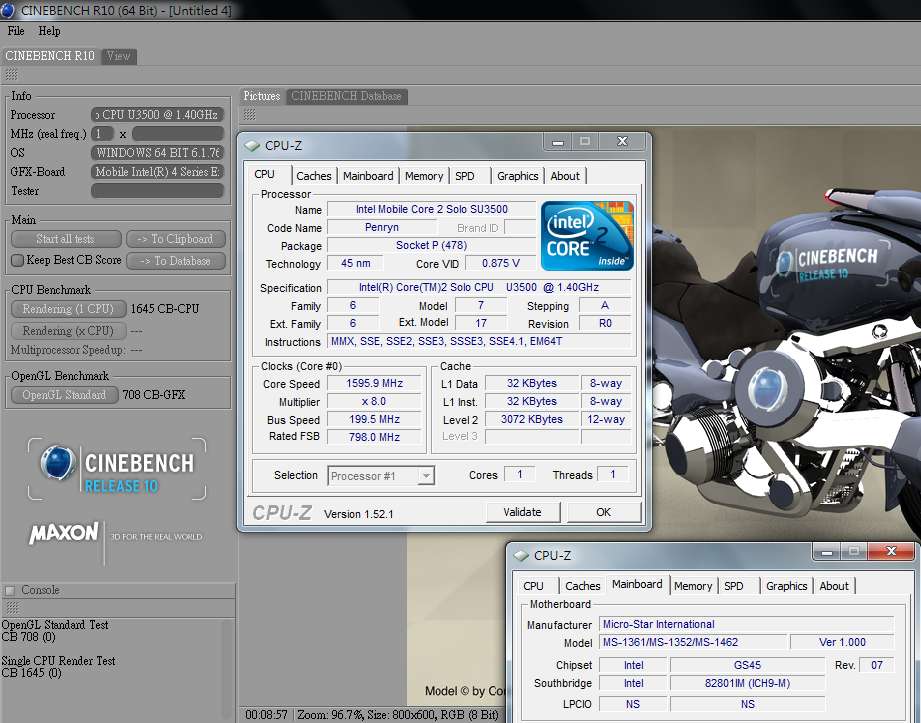Click the grip handle below the Pictures tab

click(x=249, y=115)
